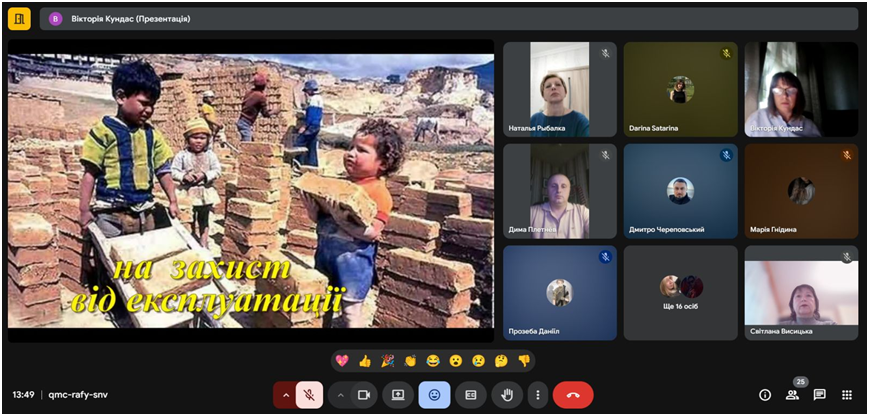Viewport: 869px width, 416px height.
Task: Send the thumbs down reaction
Action: click(x=524, y=360)
